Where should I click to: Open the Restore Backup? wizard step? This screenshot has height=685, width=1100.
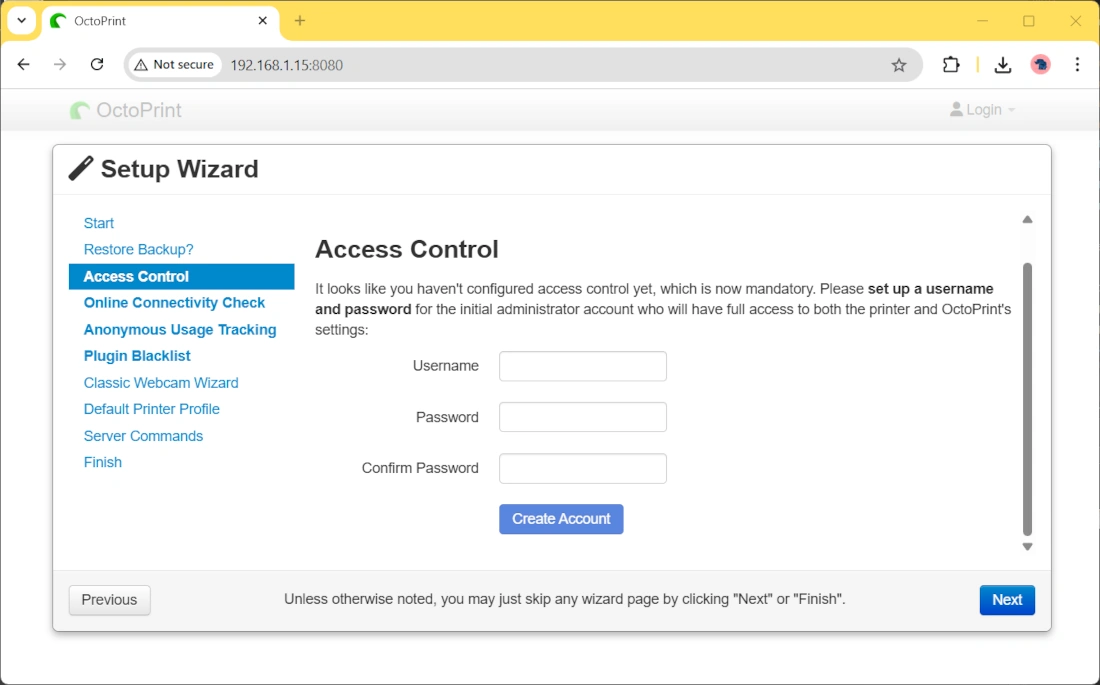(x=138, y=250)
